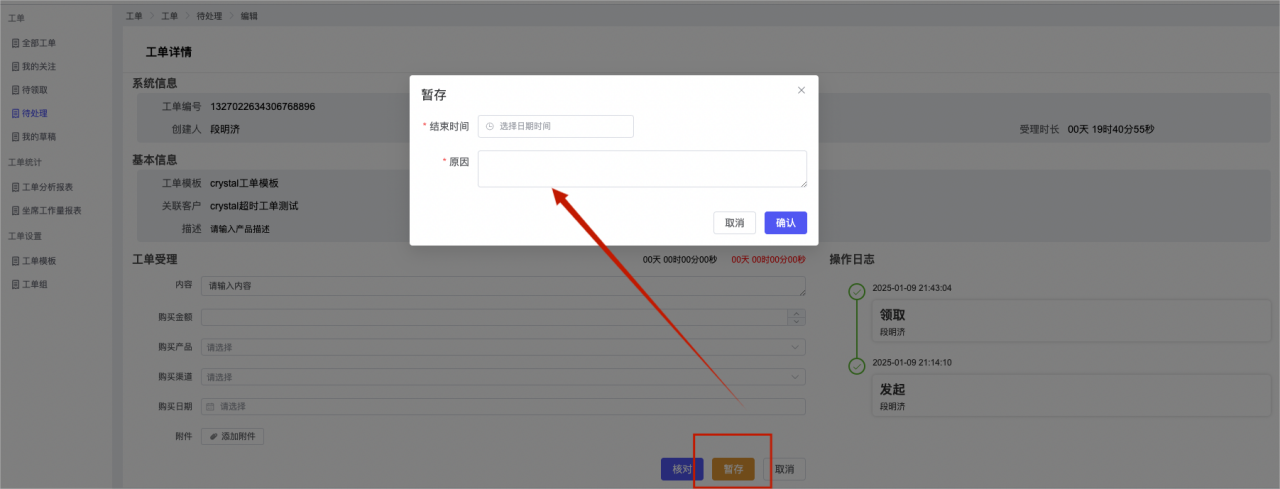The height and width of the screenshot is (489, 1280).
Task: Open 待领取 in the sidebar
Action: [35, 90]
